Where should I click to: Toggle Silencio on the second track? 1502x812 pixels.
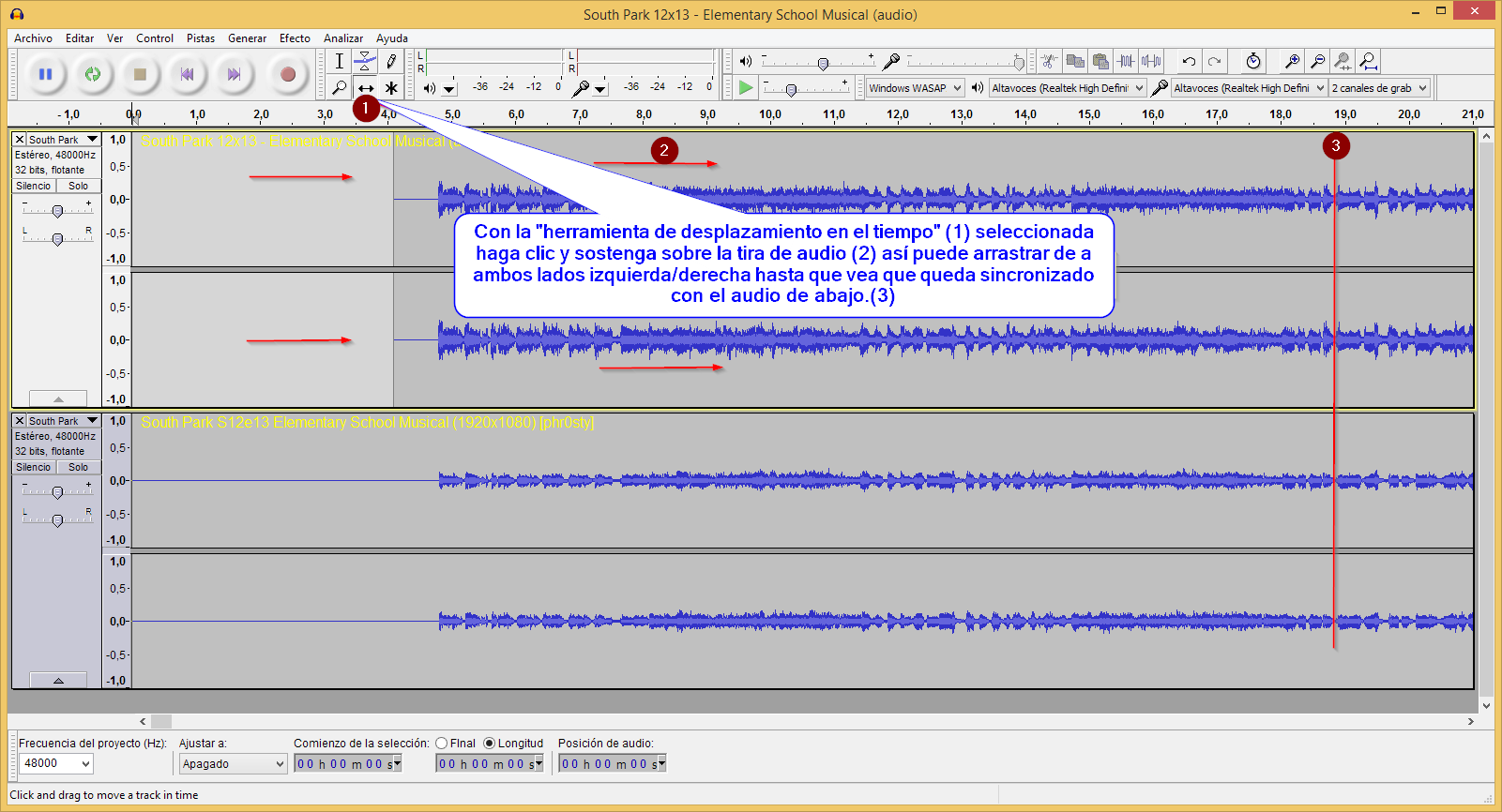(34, 467)
